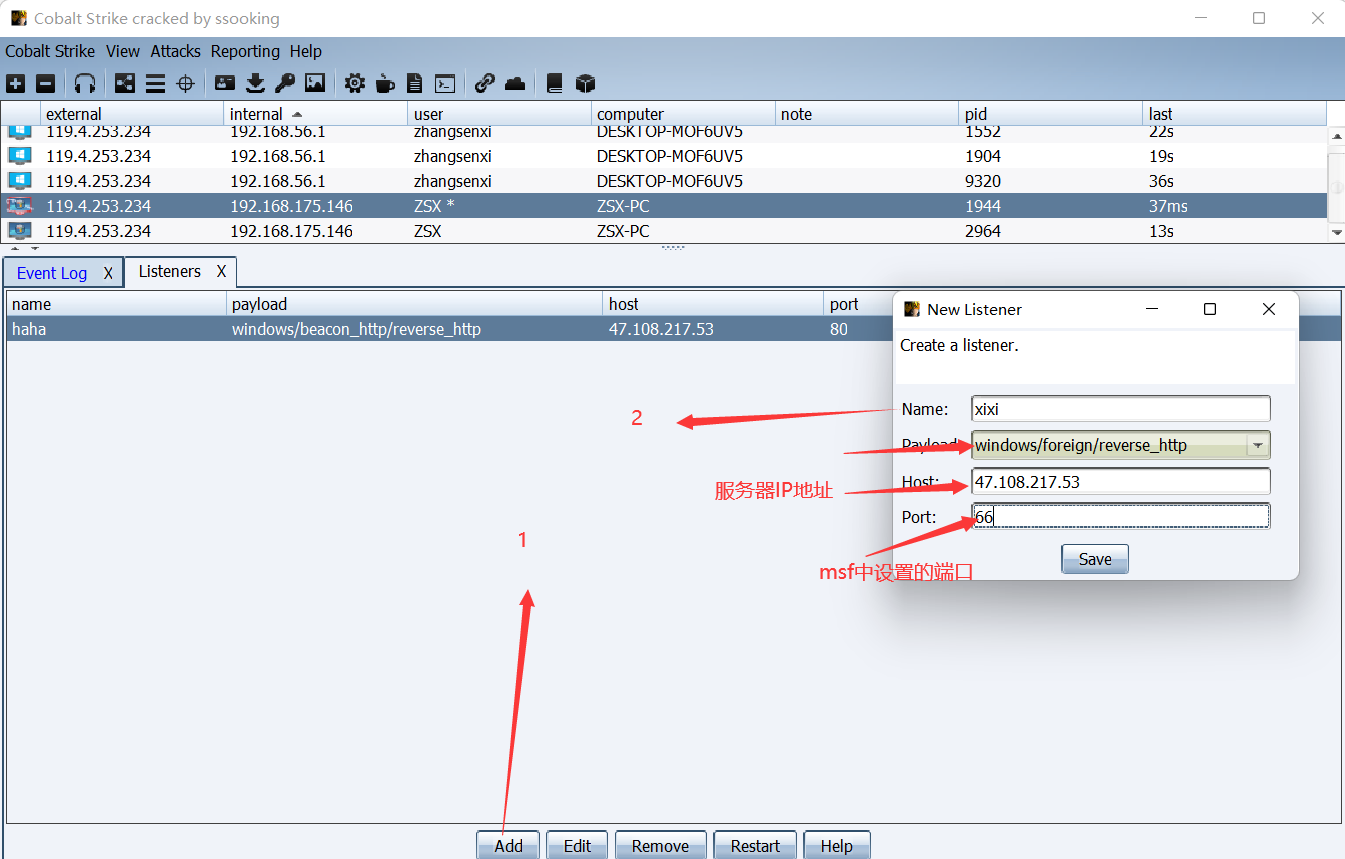Screen dimensions: 1345x859
Task: Sort sessions by last column header
Action: pos(1234,114)
